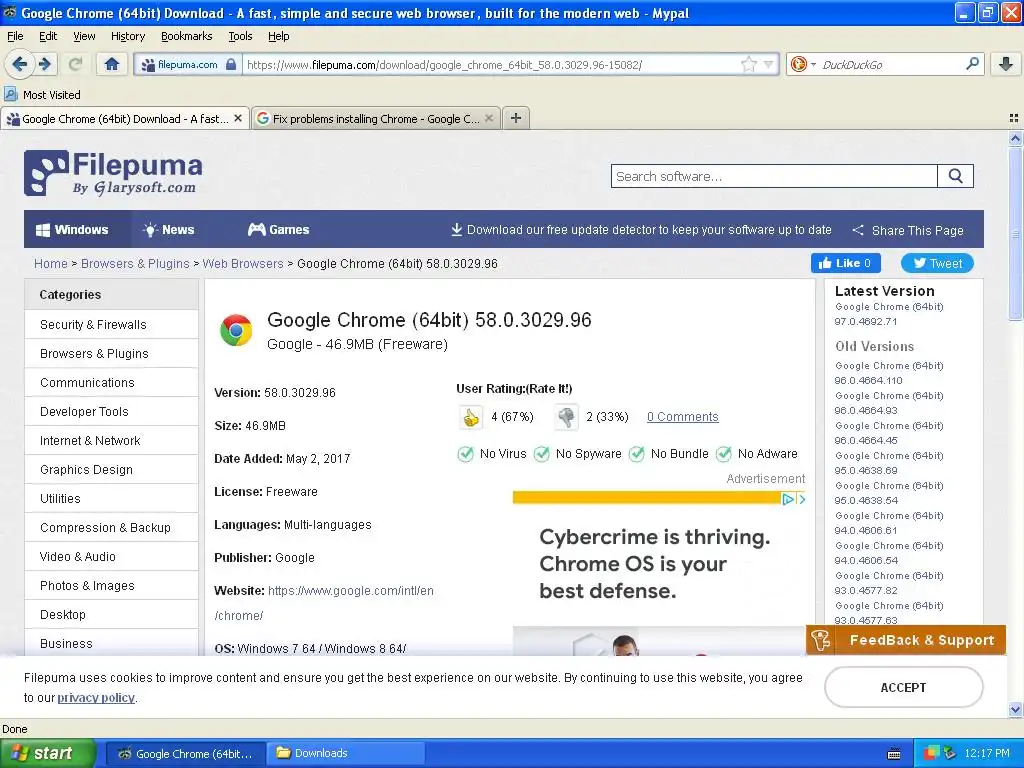The width and height of the screenshot is (1024, 768).
Task: Select Compression & Backup category
Action: [x=111, y=528]
